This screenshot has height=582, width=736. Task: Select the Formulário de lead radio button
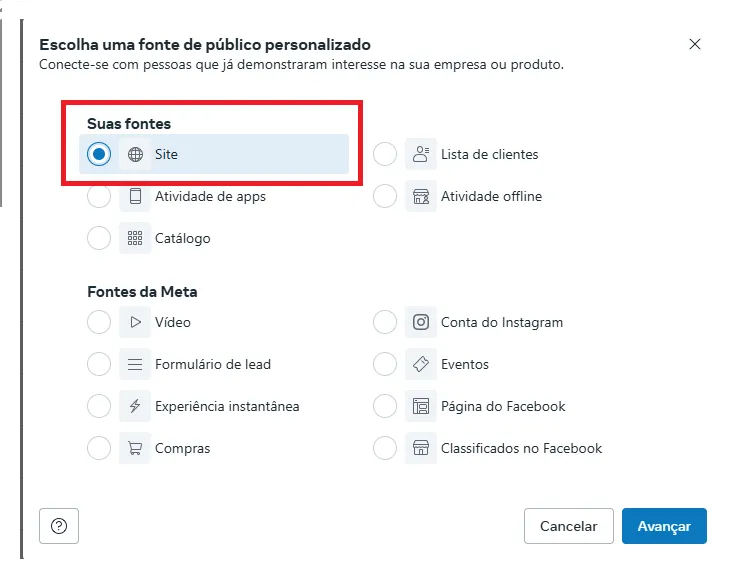(99, 364)
